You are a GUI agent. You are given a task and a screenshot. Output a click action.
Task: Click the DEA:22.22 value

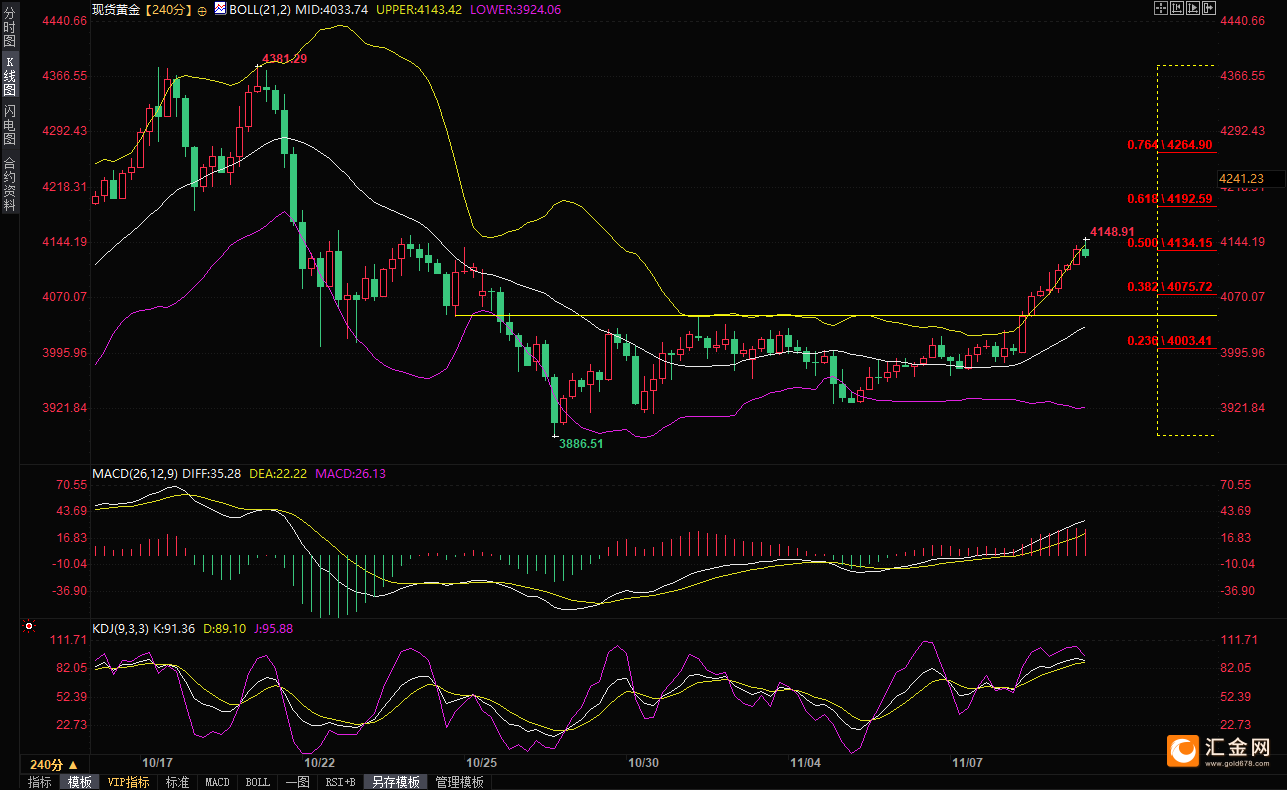pyautogui.click(x=277, y=473)
